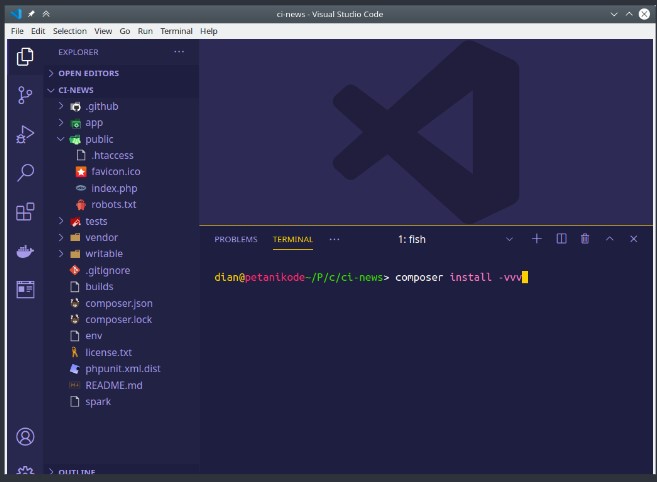The height and width of the screenshot is (482, 657).
Task: Open the Edit menu
Action: tap(38, 31)
